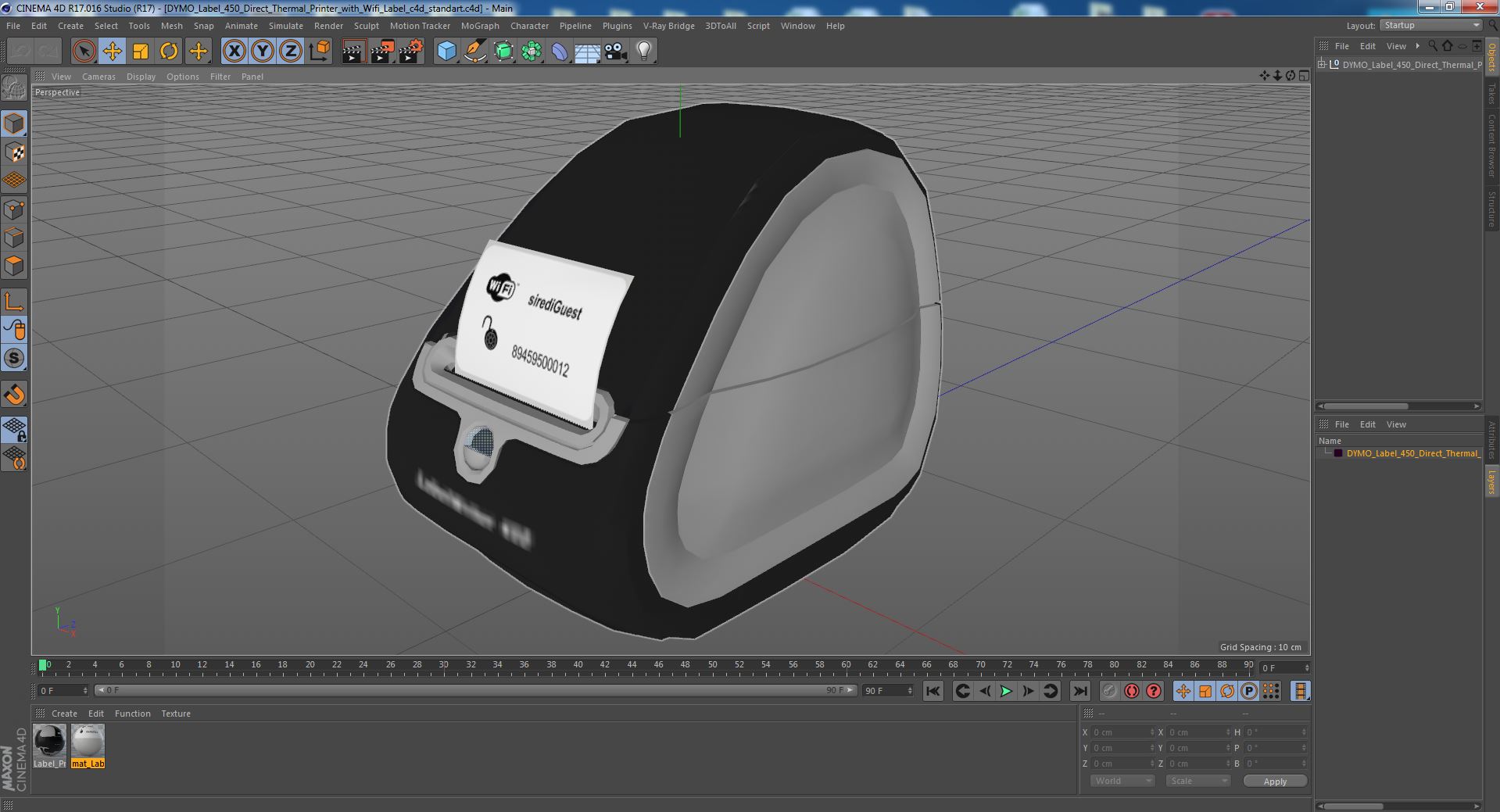Open material manager Texture menu
Screen dimensions: 1500x812
[176, 714]
